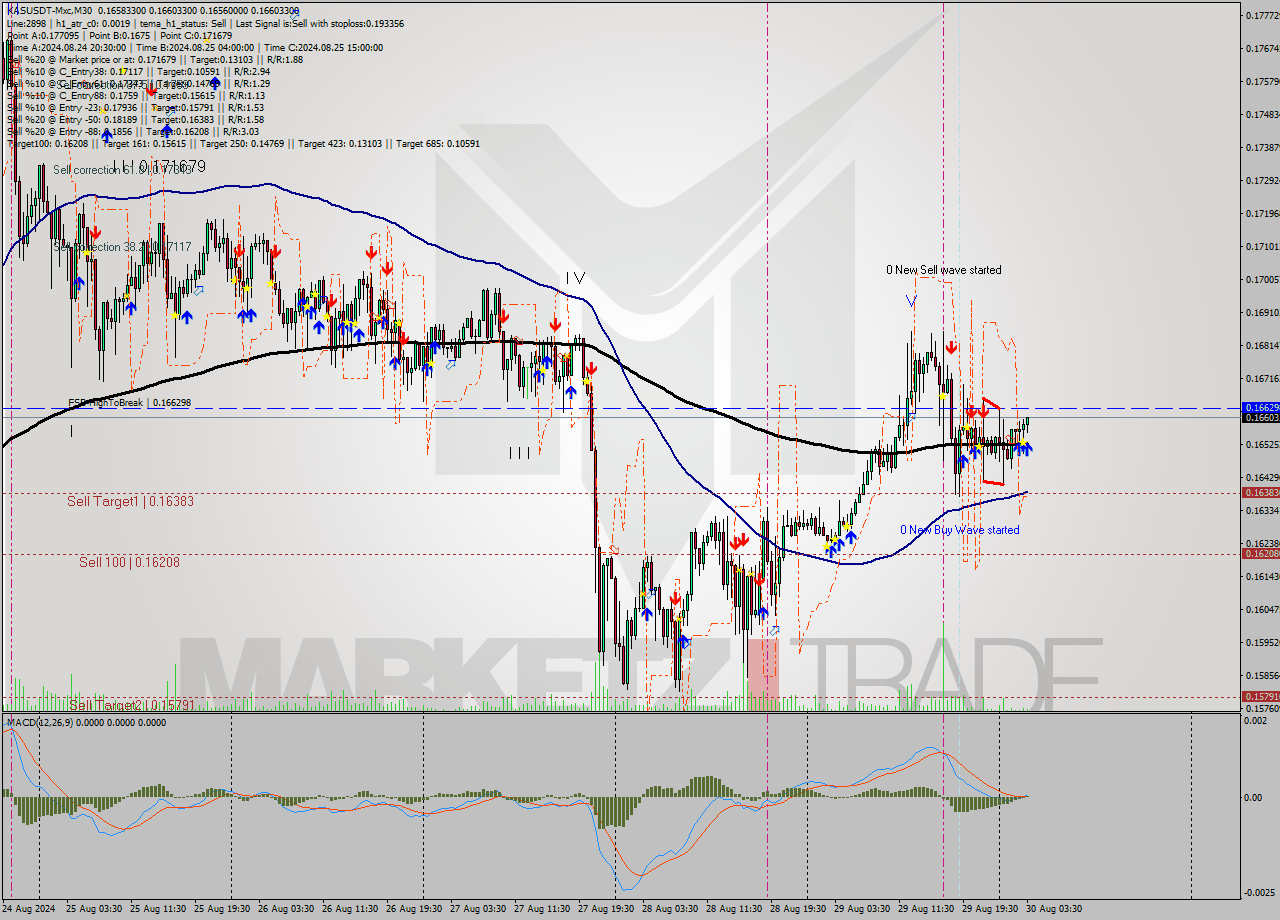
Task: Select the 27 Aug 11:30 time label
Action: (x=541, y=909)
